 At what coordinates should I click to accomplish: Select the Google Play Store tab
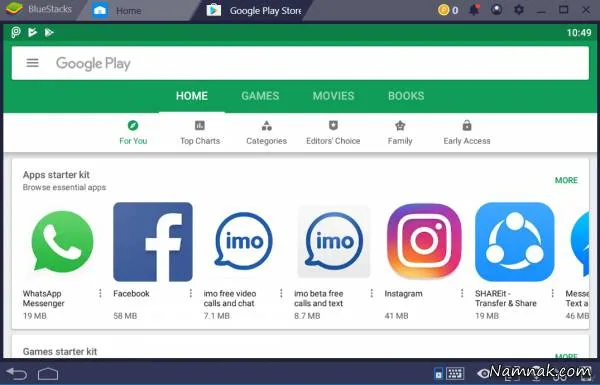pyautogui.click(x=253, y=10)
